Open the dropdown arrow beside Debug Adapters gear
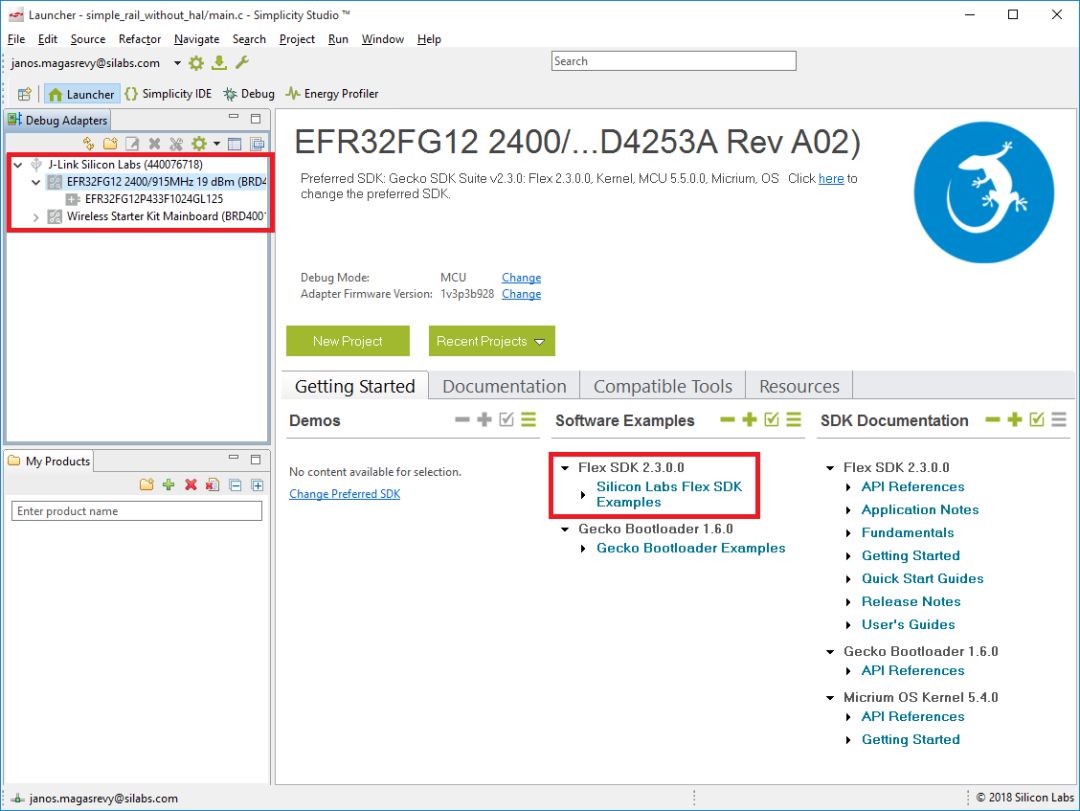This screenshot has height=811, width=1080. [216, 143]
